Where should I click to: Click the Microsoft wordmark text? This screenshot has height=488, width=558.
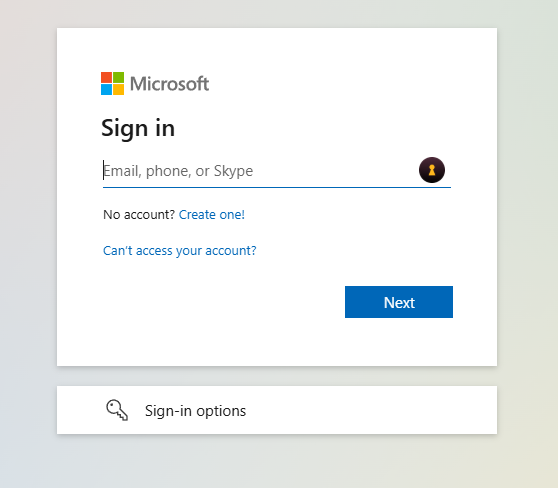coord(169,84)
